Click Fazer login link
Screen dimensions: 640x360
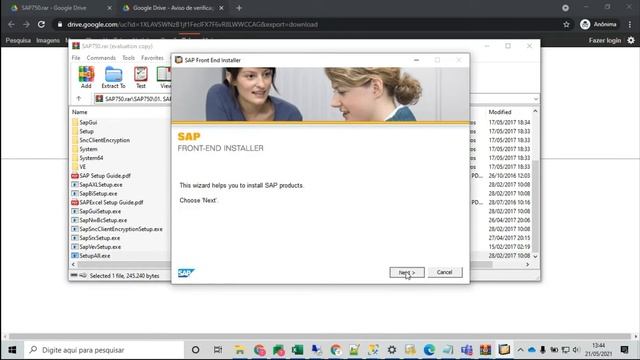coord(604,40)
